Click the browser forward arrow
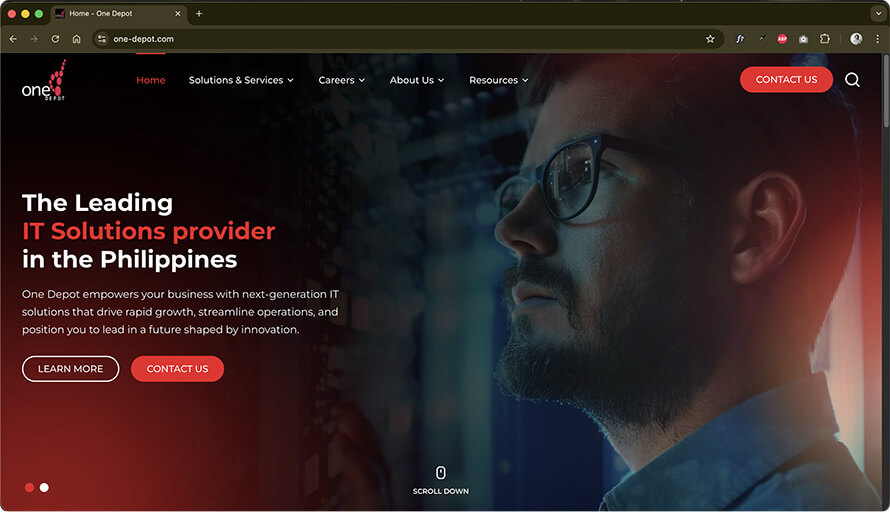The image size is (890, 512). pos(34,39)
